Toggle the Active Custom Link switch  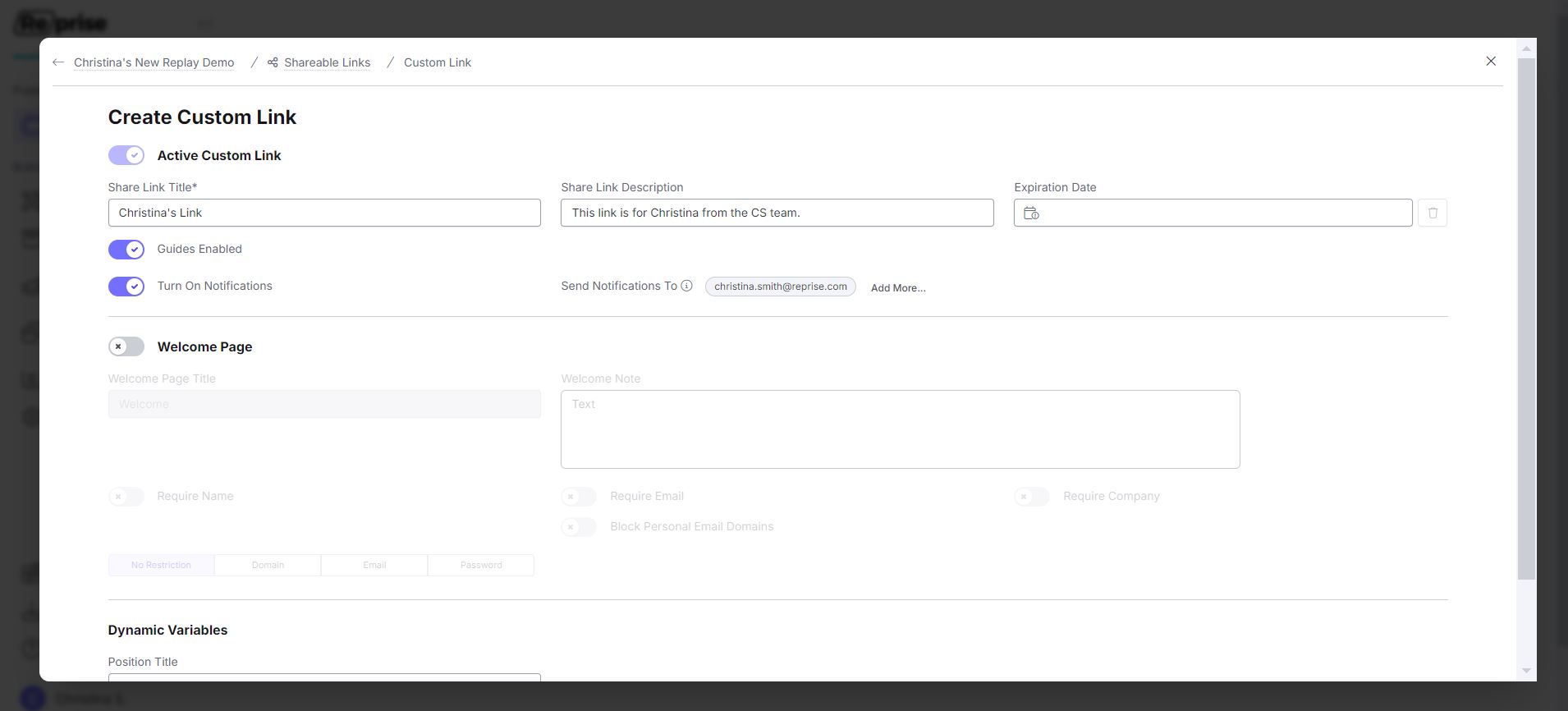126,155
